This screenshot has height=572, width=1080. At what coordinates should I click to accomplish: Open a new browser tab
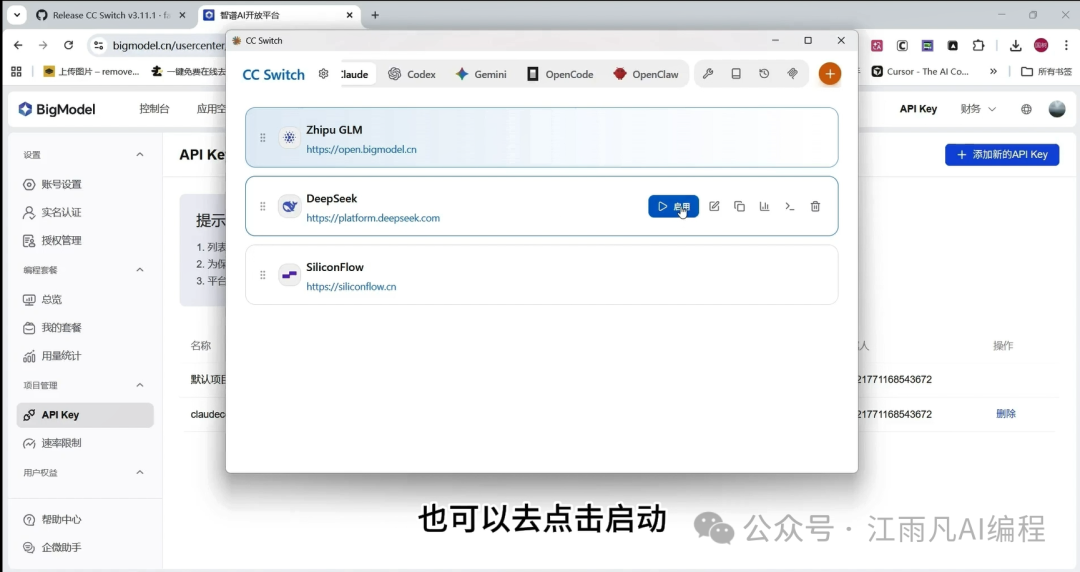pos(375,15)
